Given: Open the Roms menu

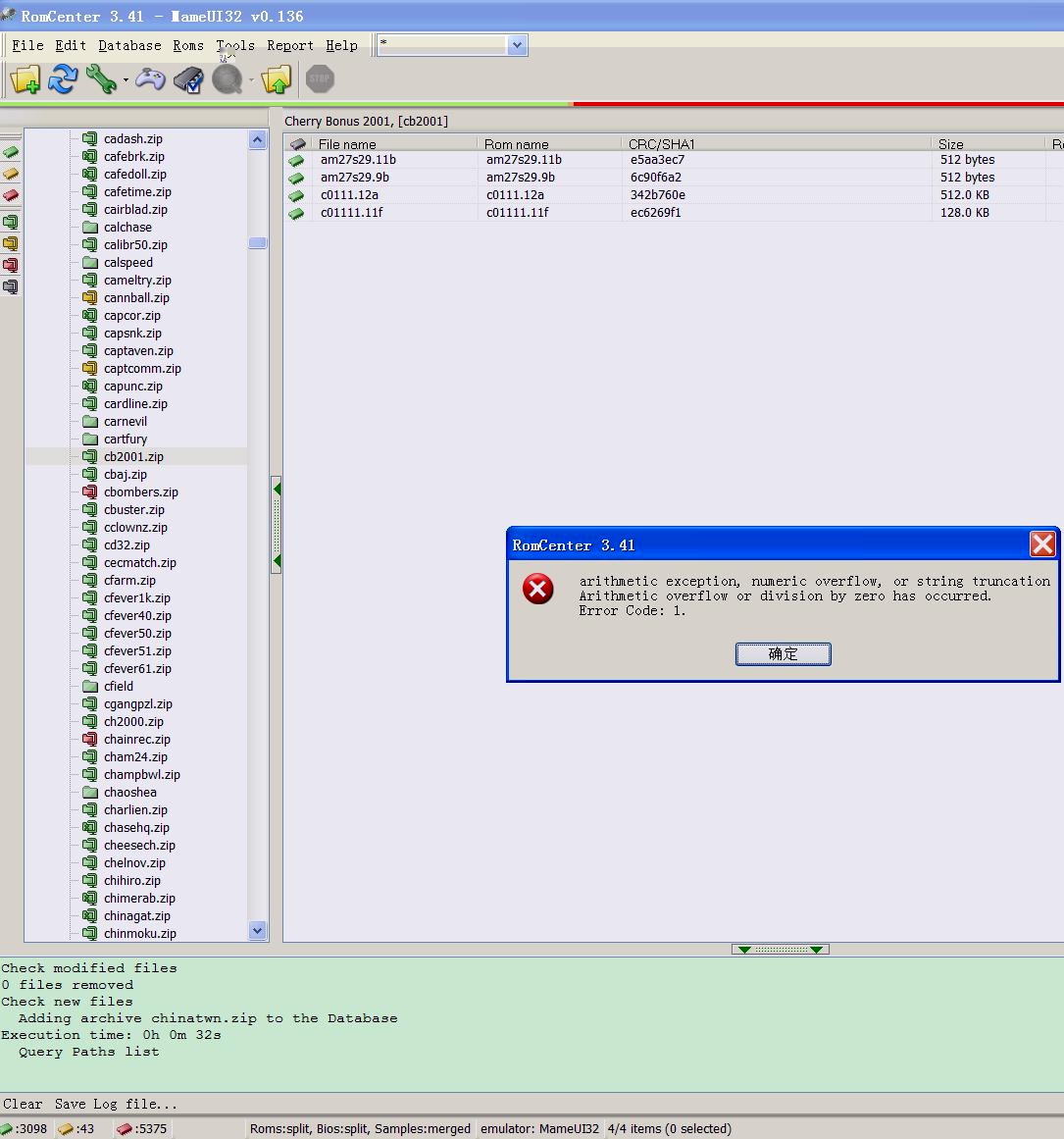Looking at the screenshot, I should point(188,46).
